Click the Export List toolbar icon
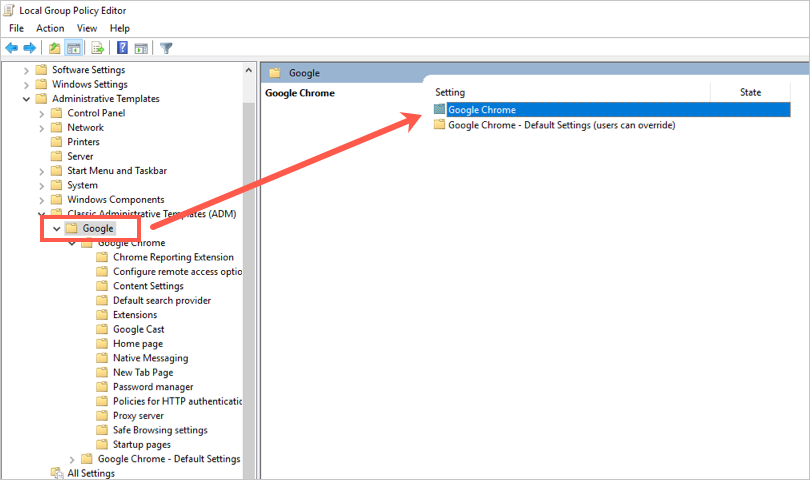 tap(98, 47)
